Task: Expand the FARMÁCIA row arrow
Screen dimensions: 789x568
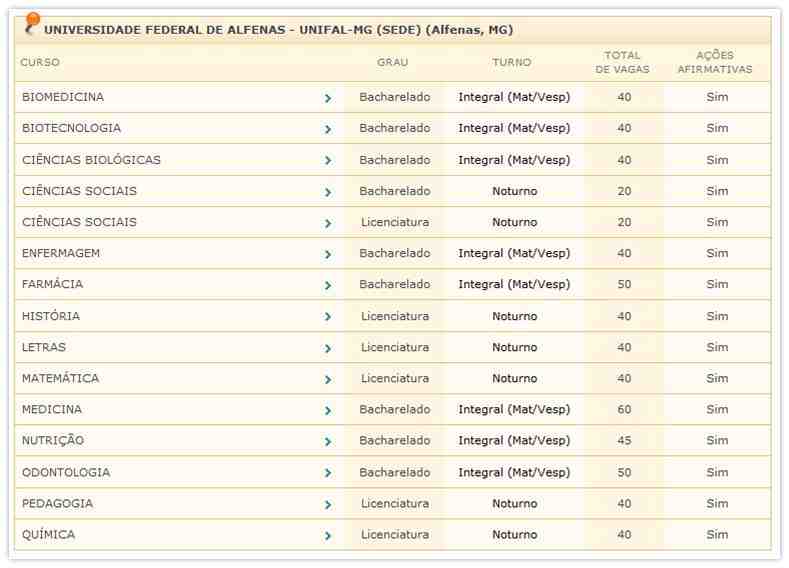Action: [328, 285]
